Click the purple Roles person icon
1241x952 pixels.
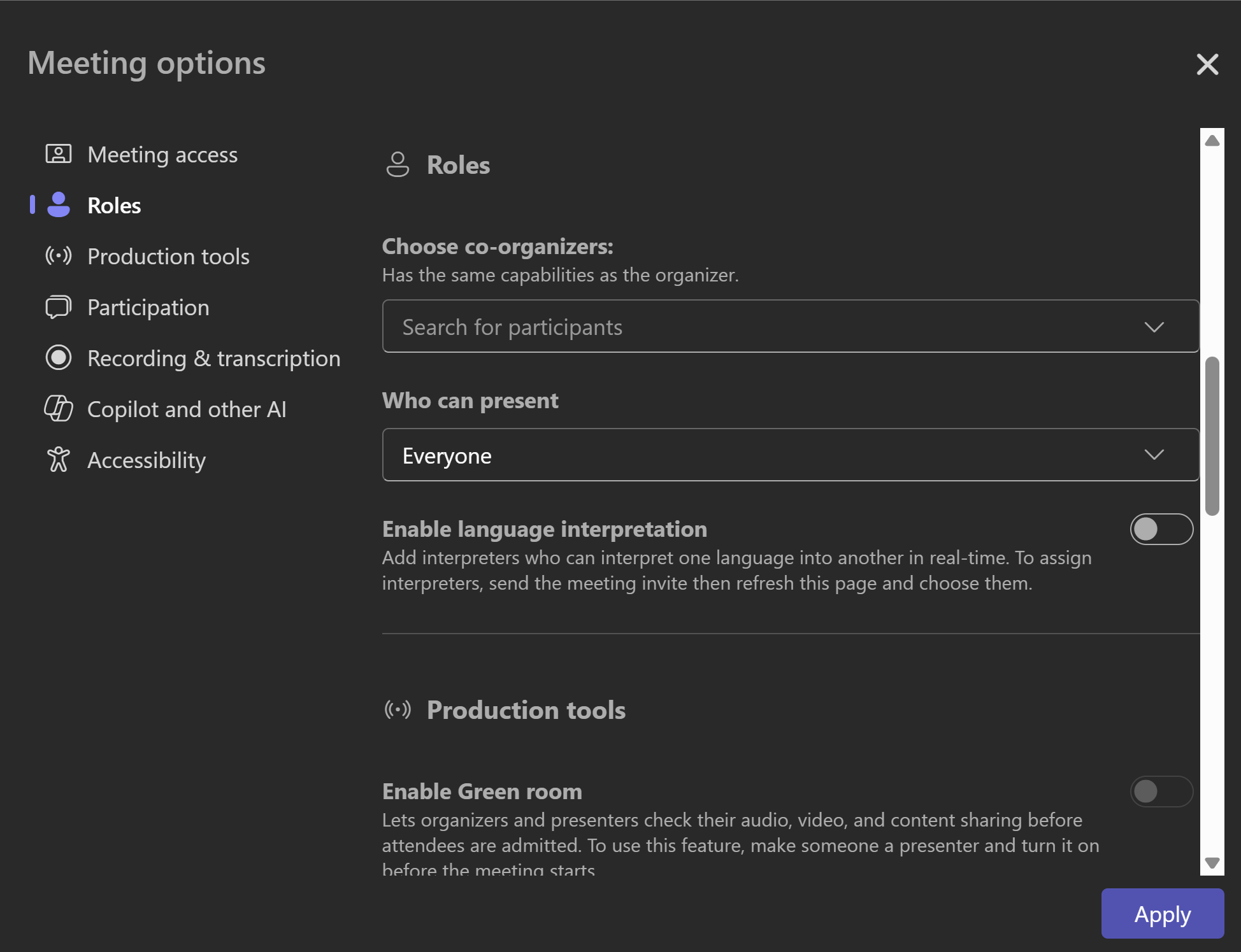click(x=59, y=205)
